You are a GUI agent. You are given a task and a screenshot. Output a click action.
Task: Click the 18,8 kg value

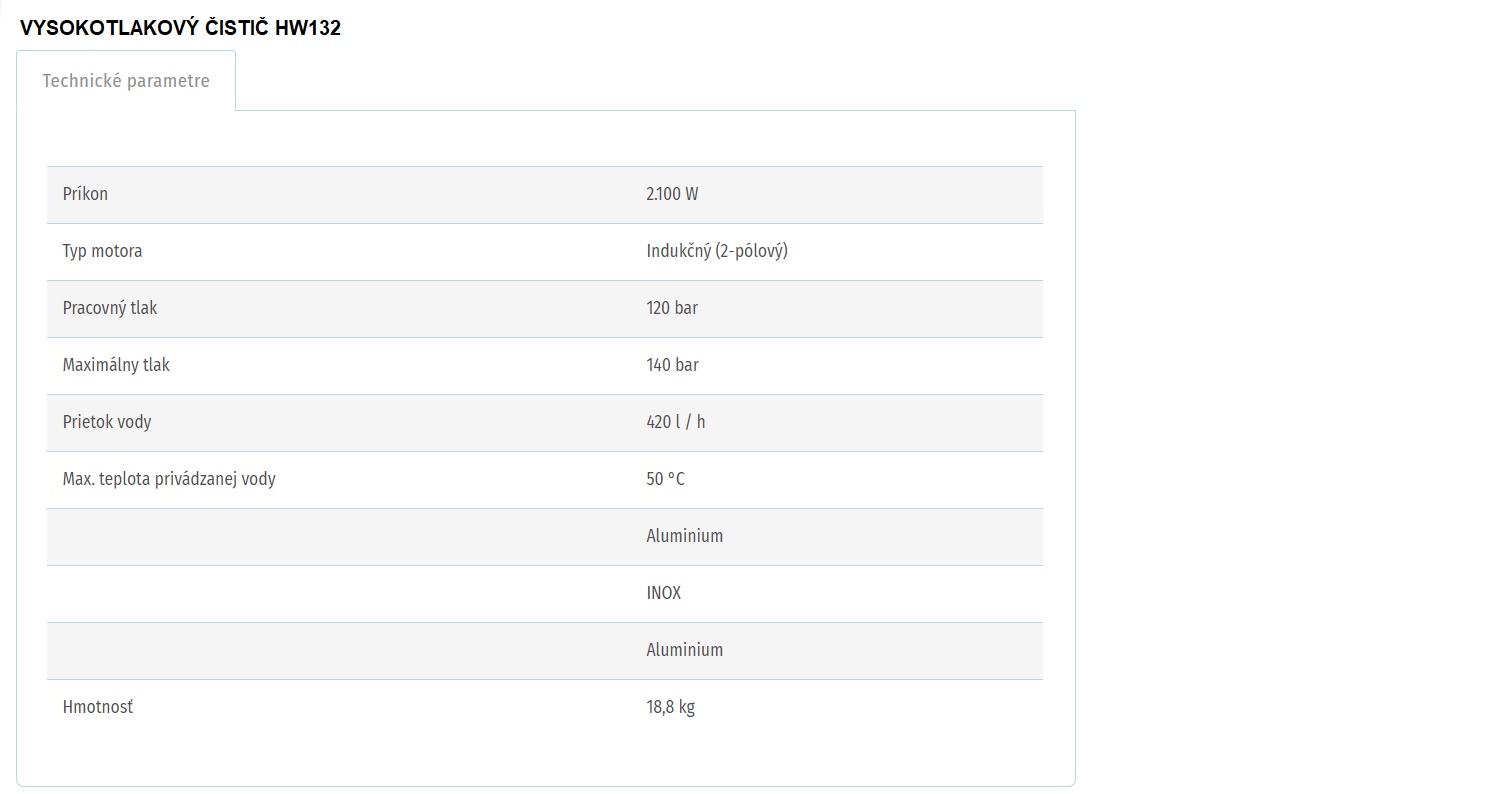[670, 707]
